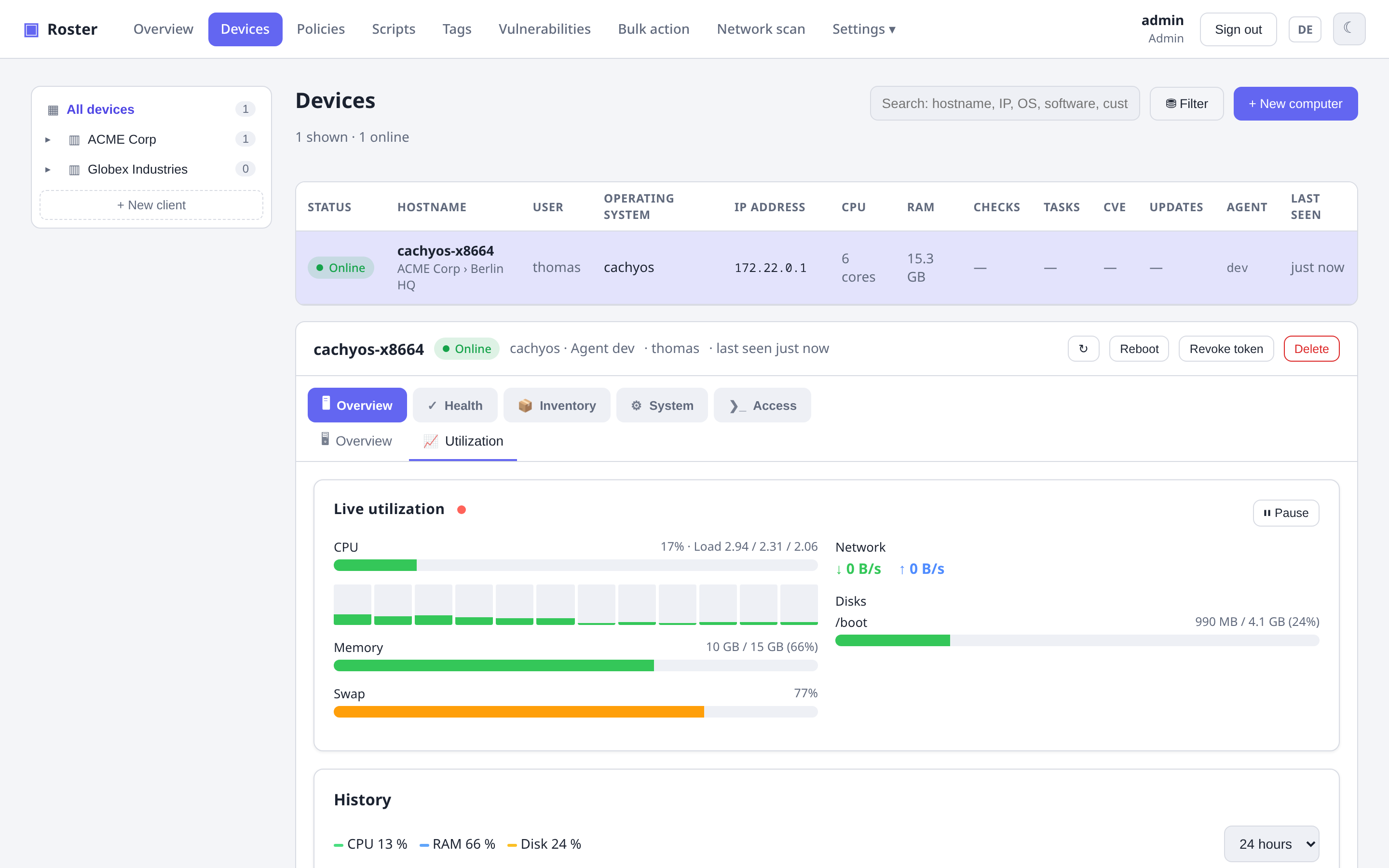This screenshot has width=1389, height=868.
Task: Open the Tags page
Action: 456,29
